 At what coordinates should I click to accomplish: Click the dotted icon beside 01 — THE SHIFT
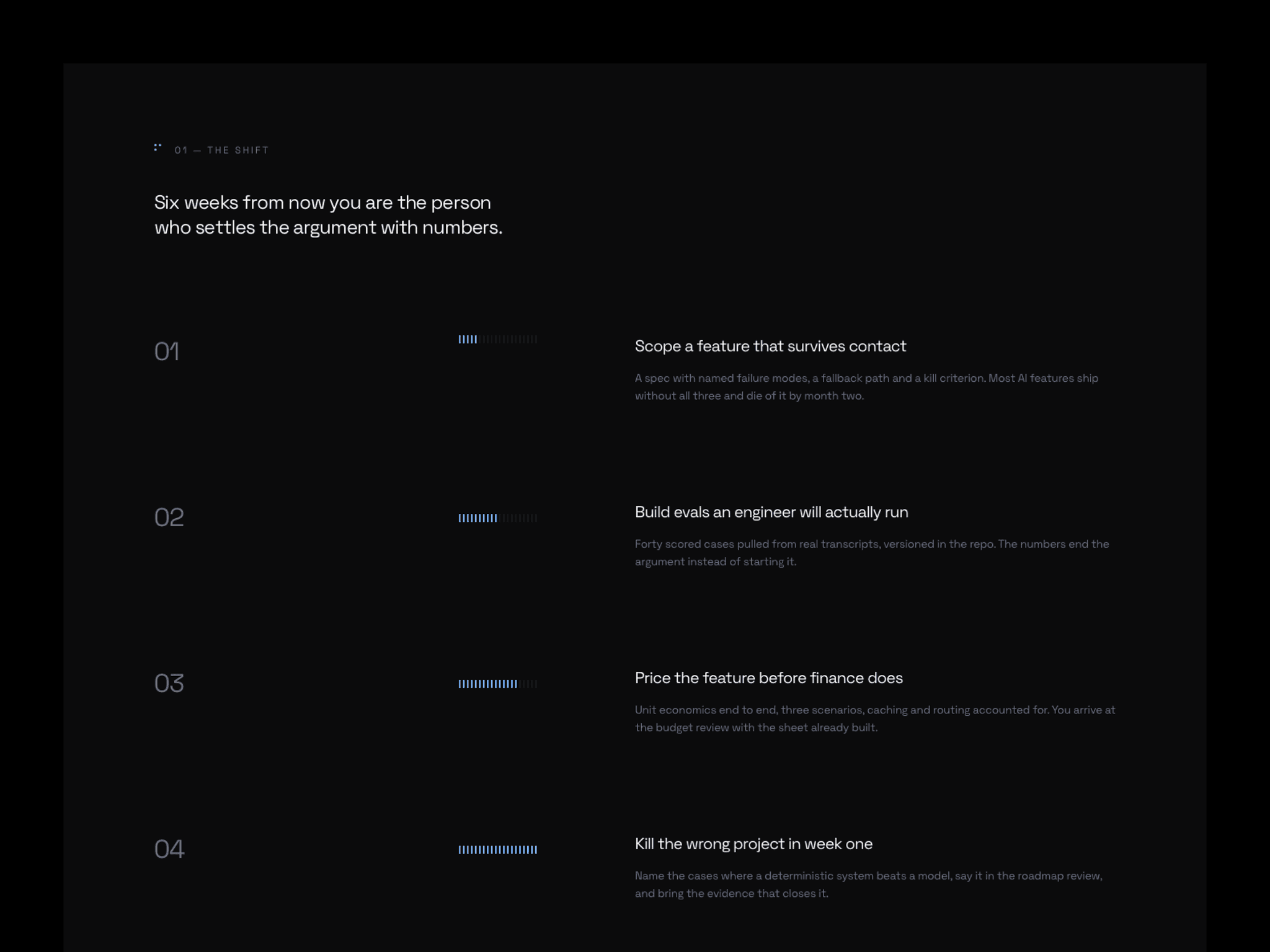158,148
